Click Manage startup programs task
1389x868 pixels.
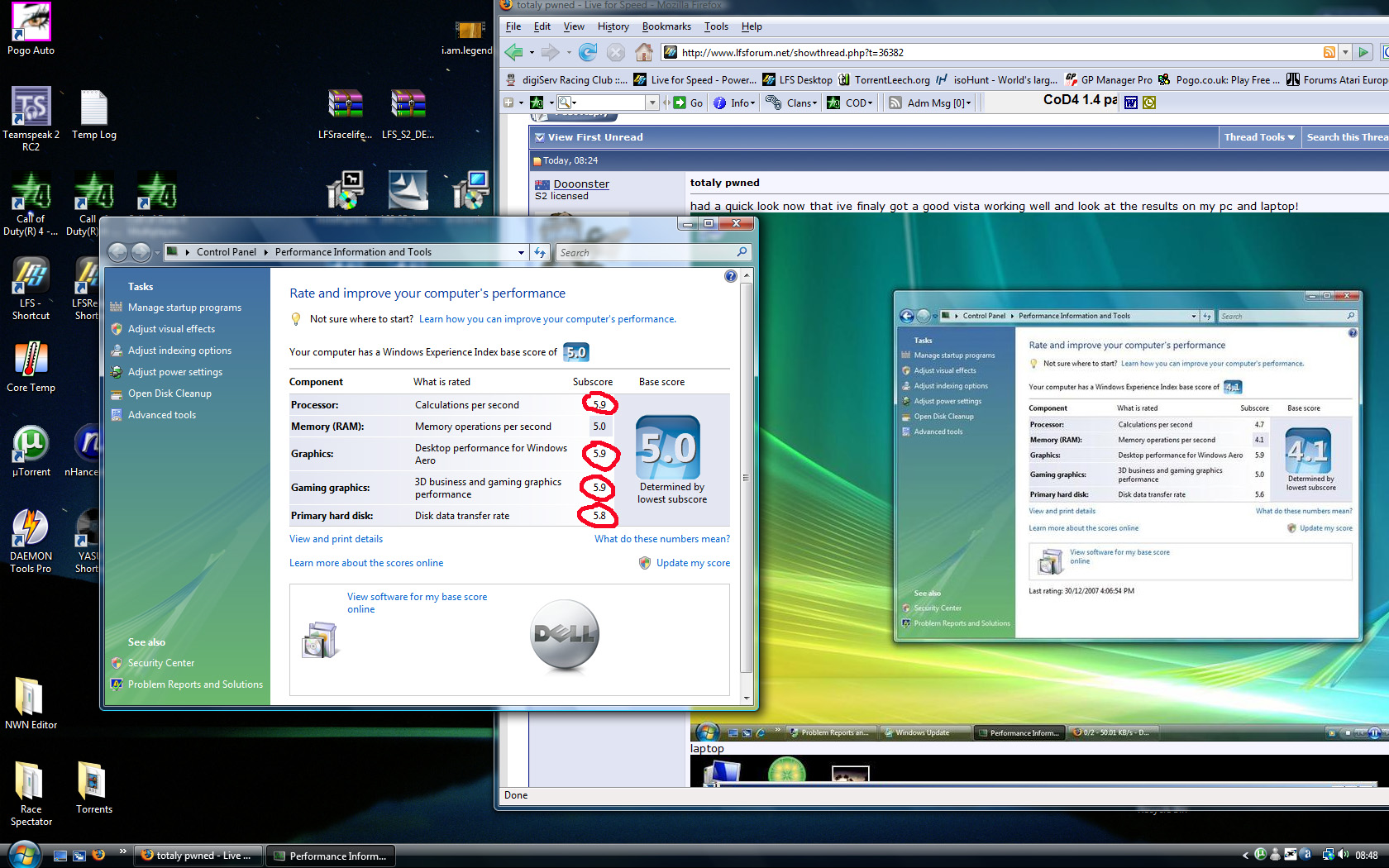(184, 308)
